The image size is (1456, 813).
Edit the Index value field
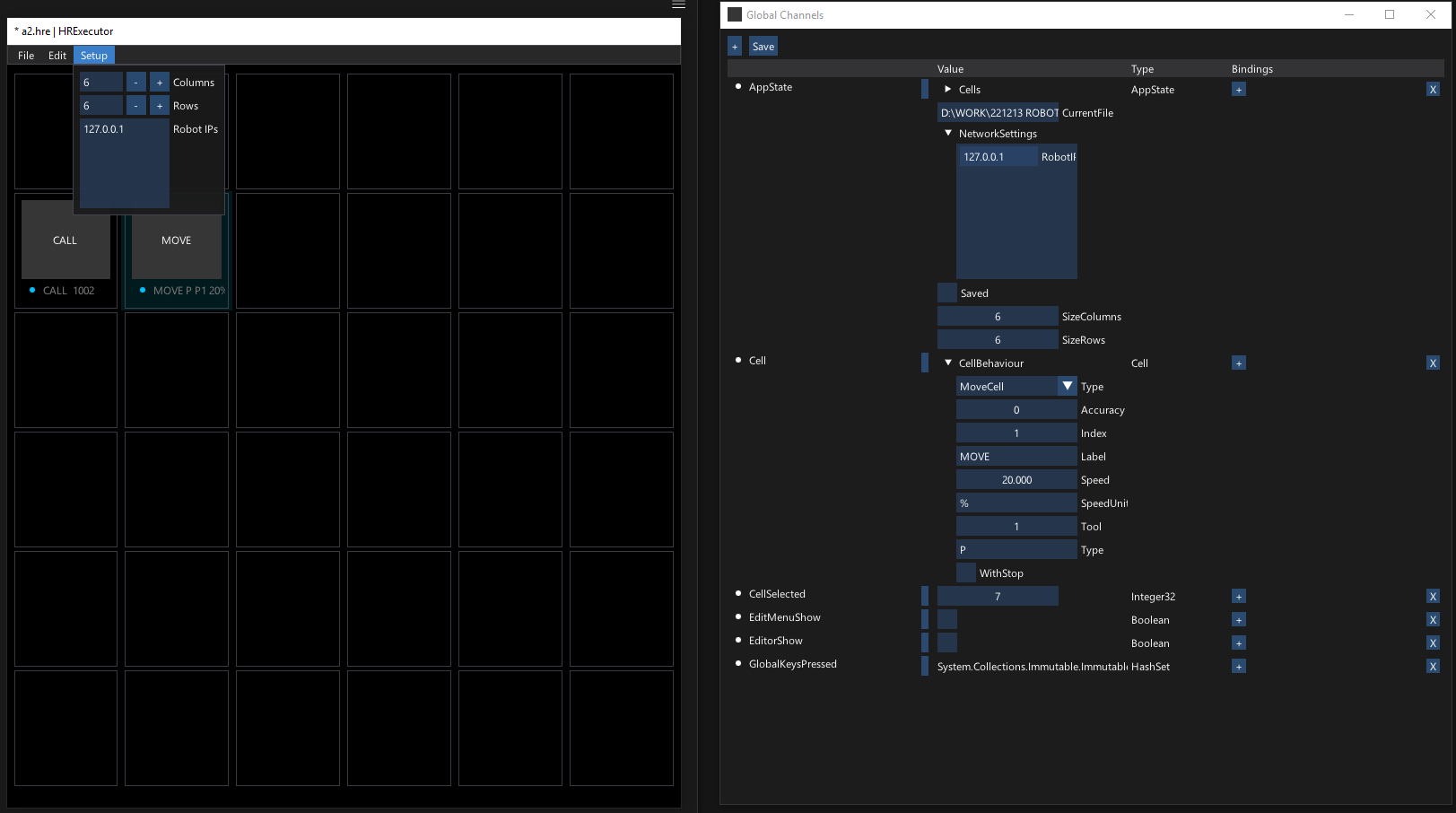click(1016, 433)
